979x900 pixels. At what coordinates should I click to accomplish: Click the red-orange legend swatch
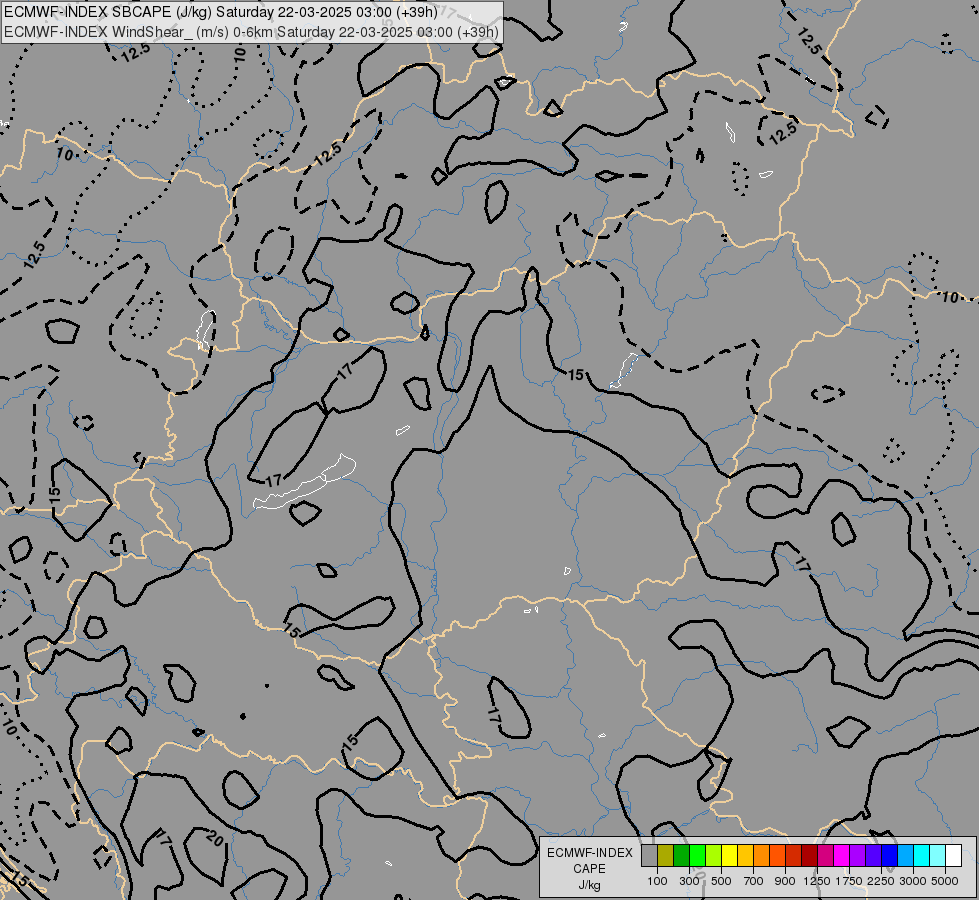777,856
